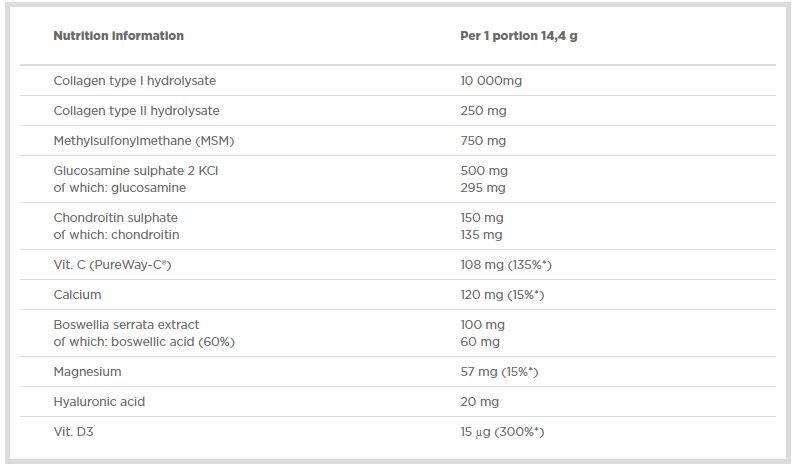The image size is (800, 469).
Task: Select the "Collagen type I hydrolysate" row label
Action: [134, 81]
